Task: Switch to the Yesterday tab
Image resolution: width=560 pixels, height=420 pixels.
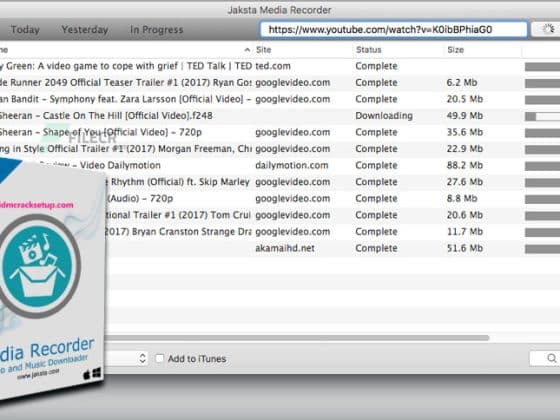Action: (85, 30)
